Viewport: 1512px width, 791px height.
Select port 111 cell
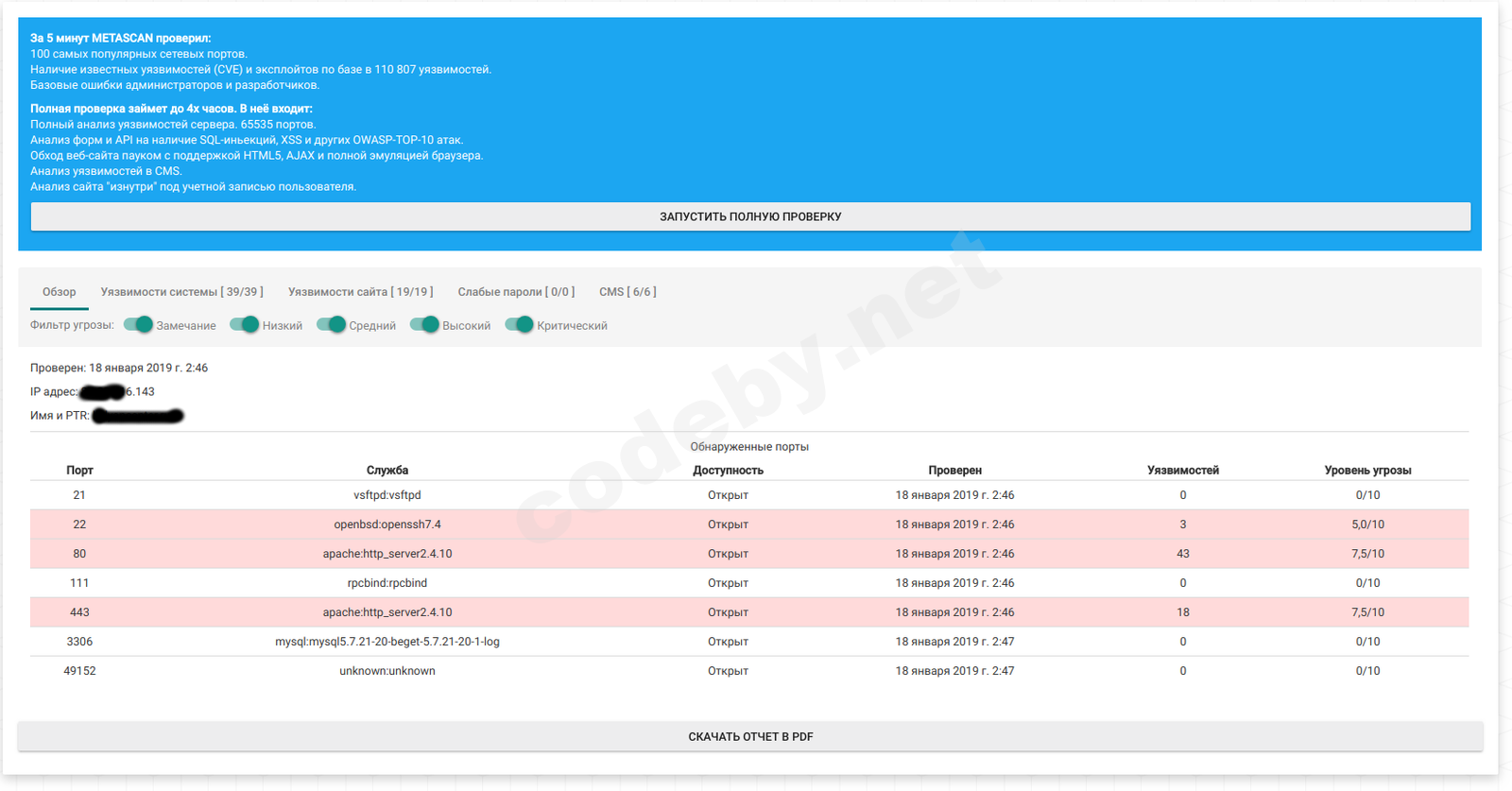point(79,583)
